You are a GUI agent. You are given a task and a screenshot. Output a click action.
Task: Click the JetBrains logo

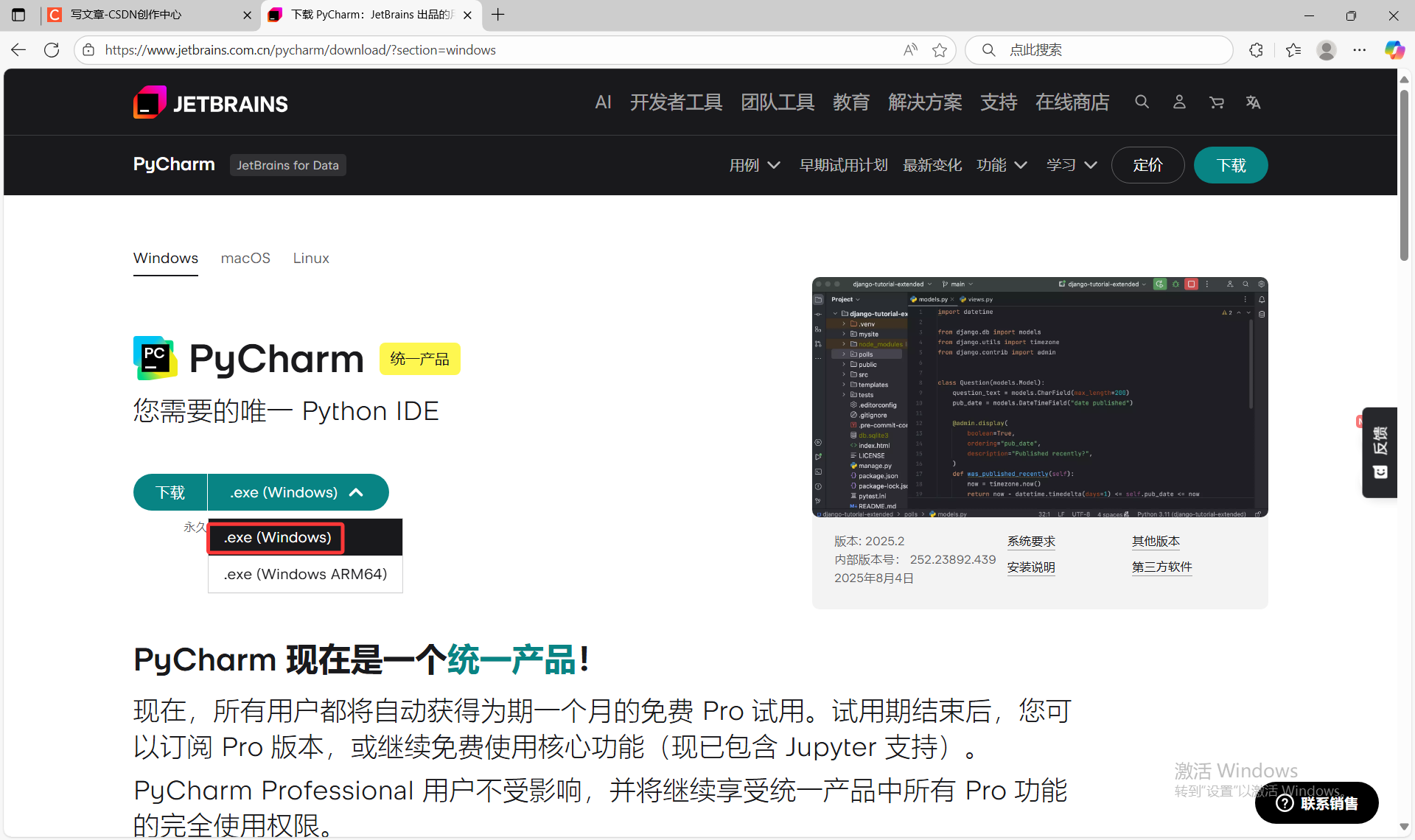pyautogui.click(x=209, y=102)
